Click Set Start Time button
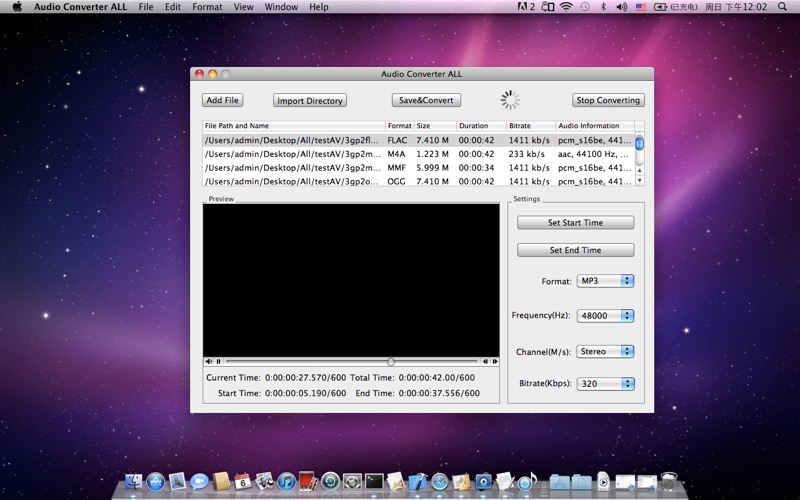 point(576,222)
